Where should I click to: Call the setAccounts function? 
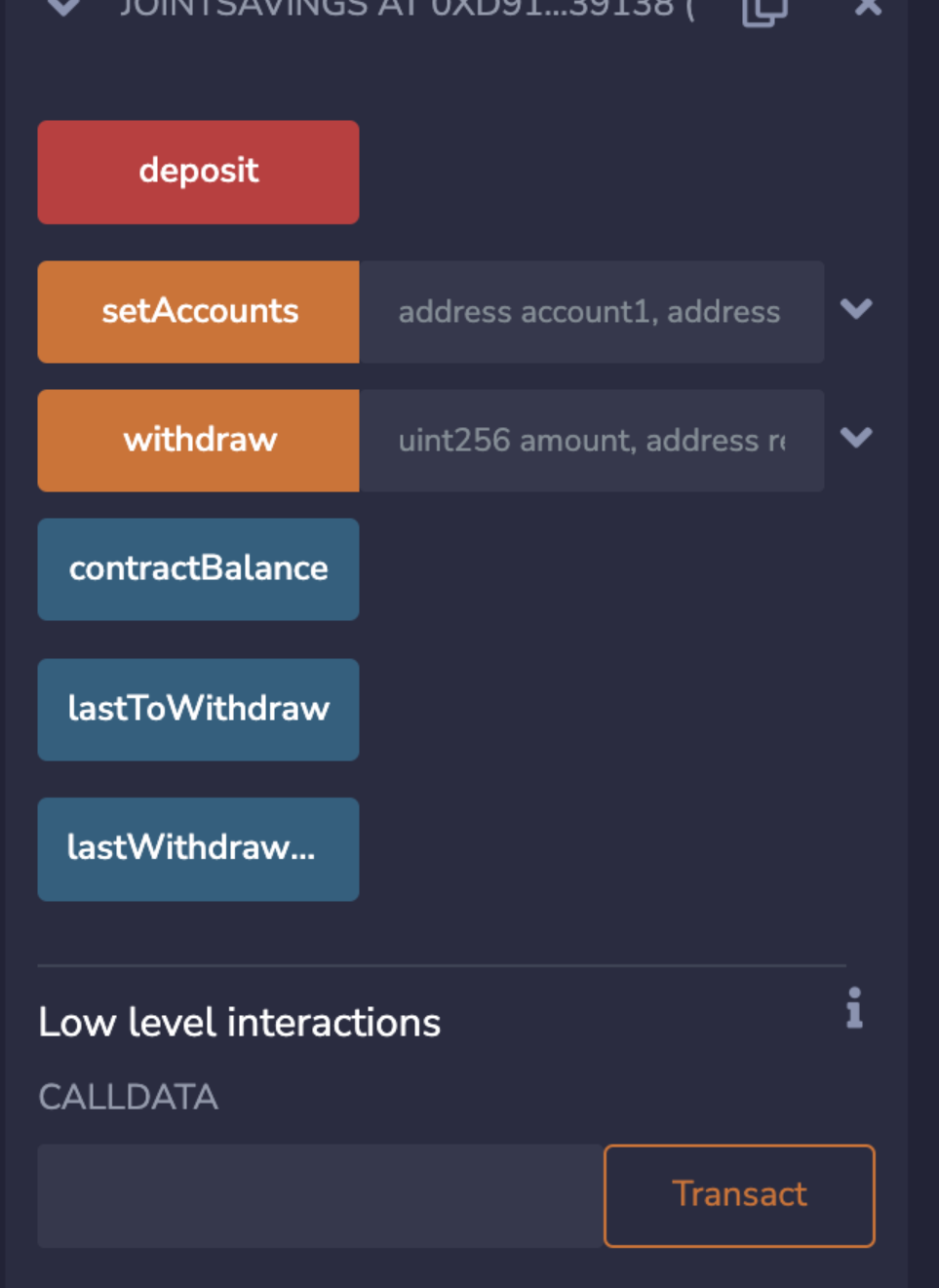pos(198,311)
